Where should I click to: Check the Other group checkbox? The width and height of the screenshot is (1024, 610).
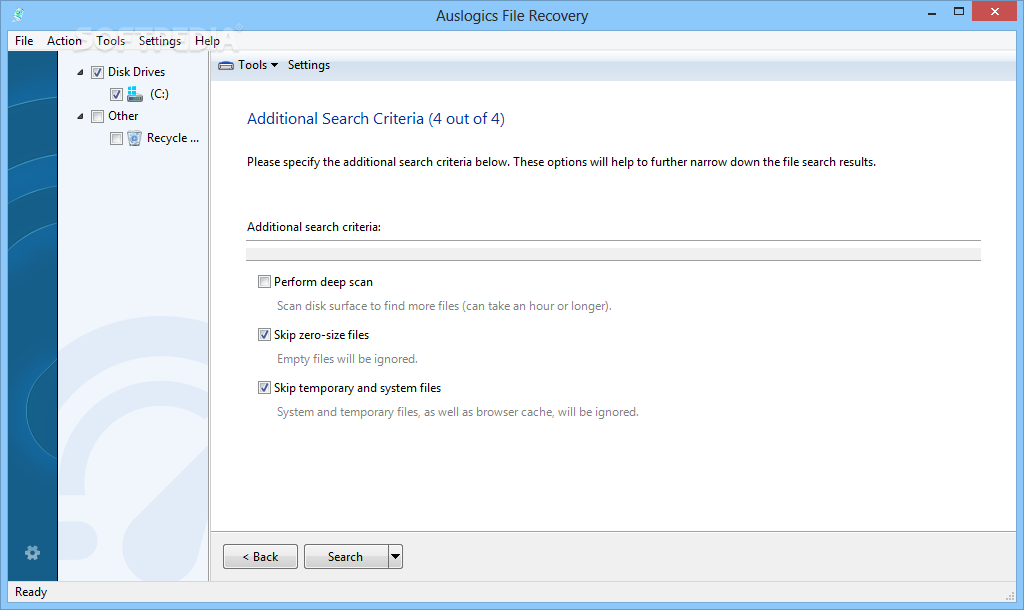(x=97, y=116)
